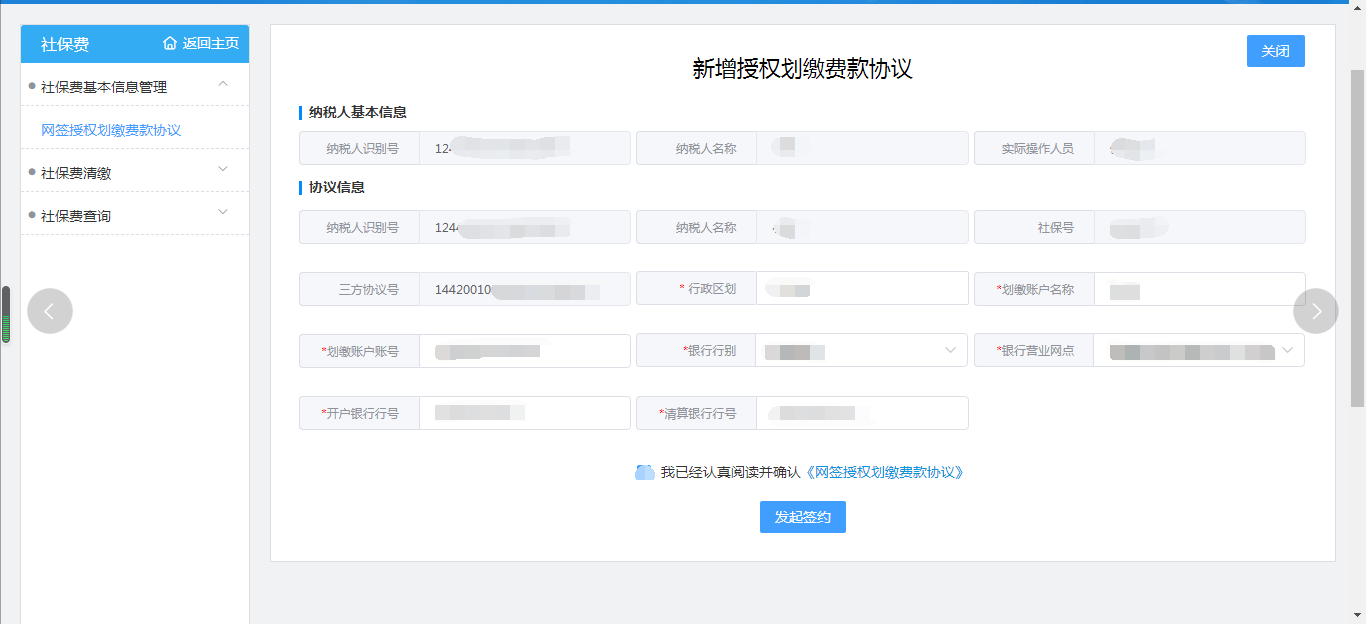
Task: Click the right circular navigation arrow
Action: [x=1316, y=311]
